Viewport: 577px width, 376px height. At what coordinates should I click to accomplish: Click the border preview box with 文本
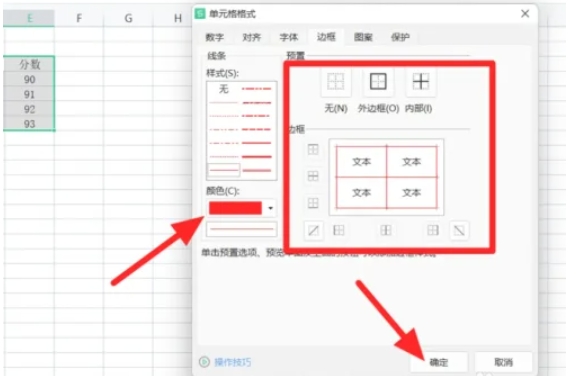coord(386,177)
